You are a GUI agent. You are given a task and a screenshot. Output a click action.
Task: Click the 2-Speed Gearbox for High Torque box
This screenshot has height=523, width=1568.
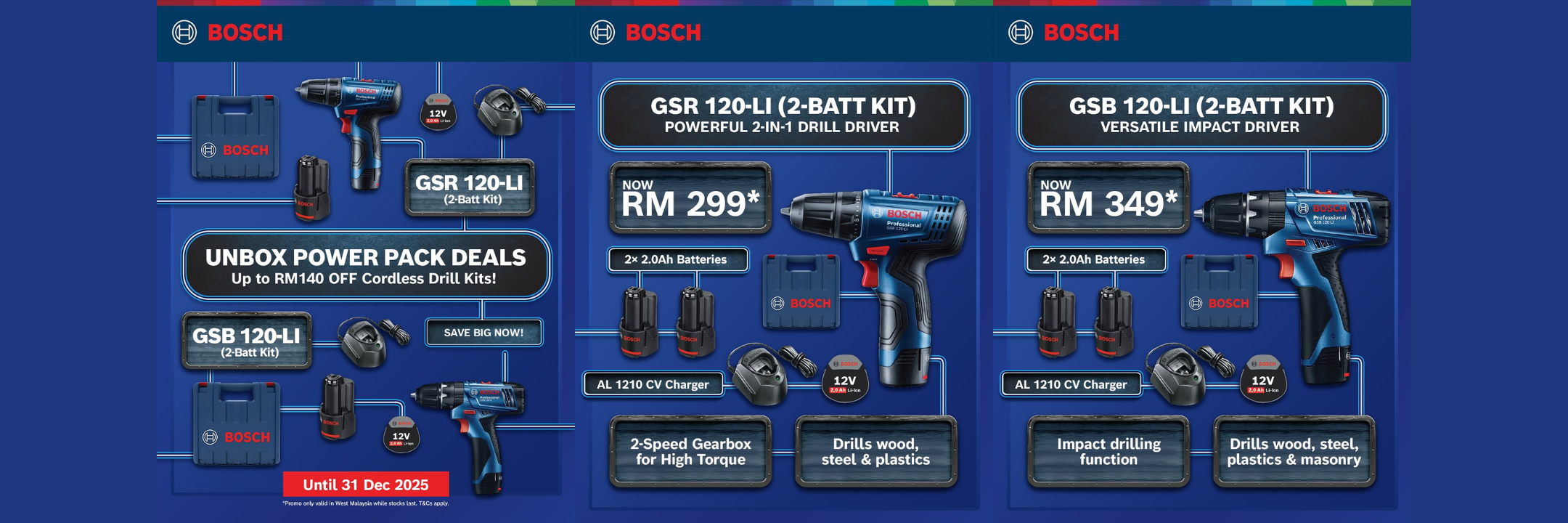(690, 451)
